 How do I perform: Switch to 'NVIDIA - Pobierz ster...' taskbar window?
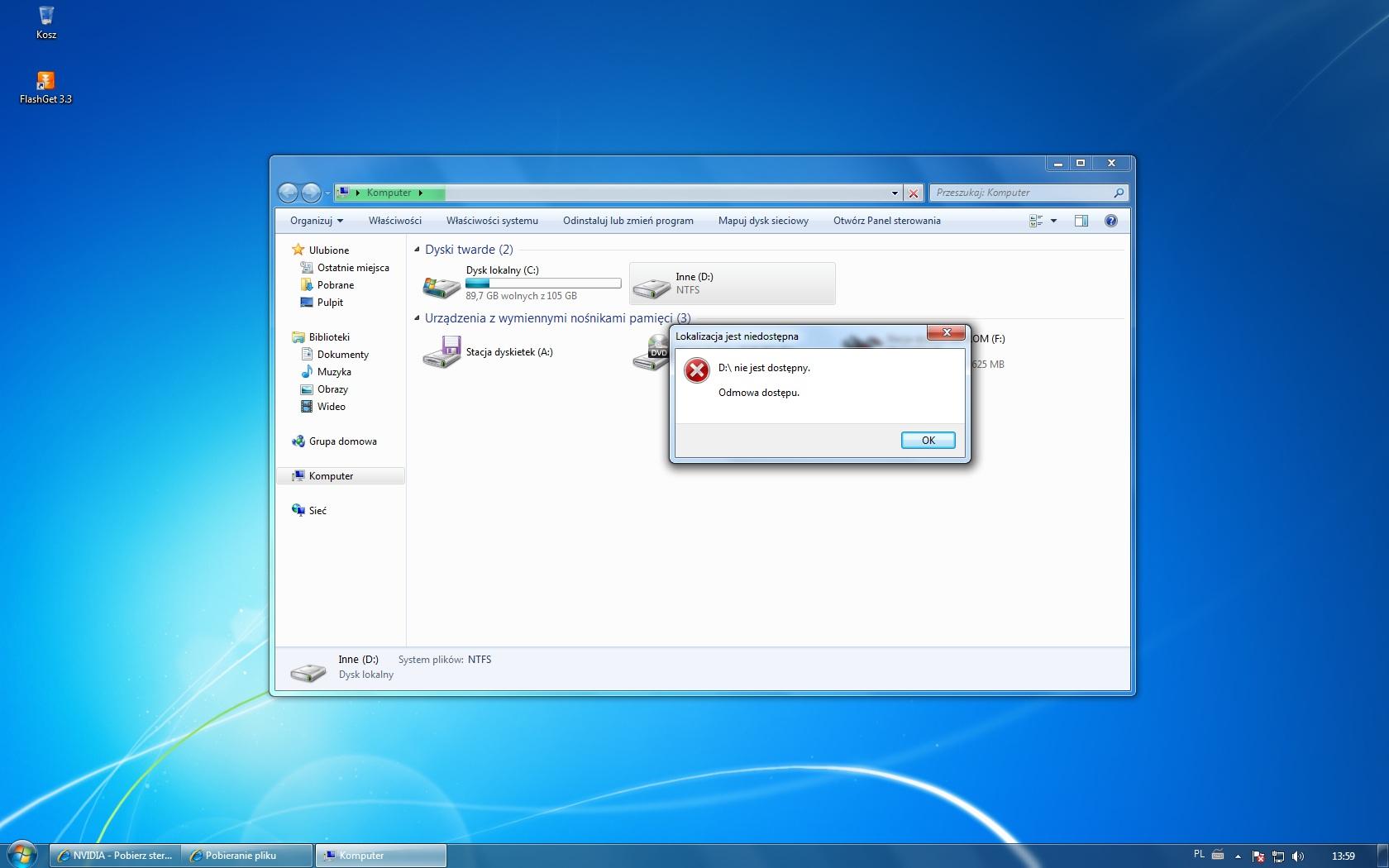coord(114,856)
